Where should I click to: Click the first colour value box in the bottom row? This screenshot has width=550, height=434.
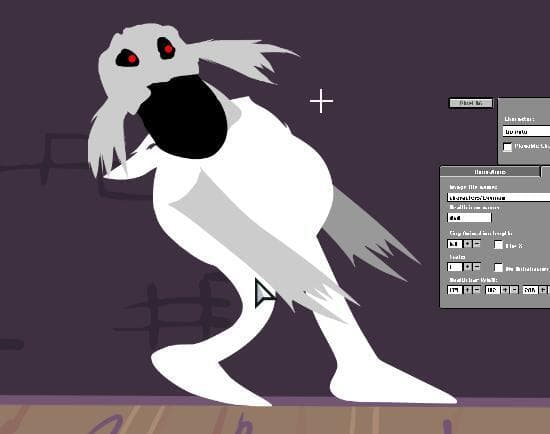tap(455, 290)
